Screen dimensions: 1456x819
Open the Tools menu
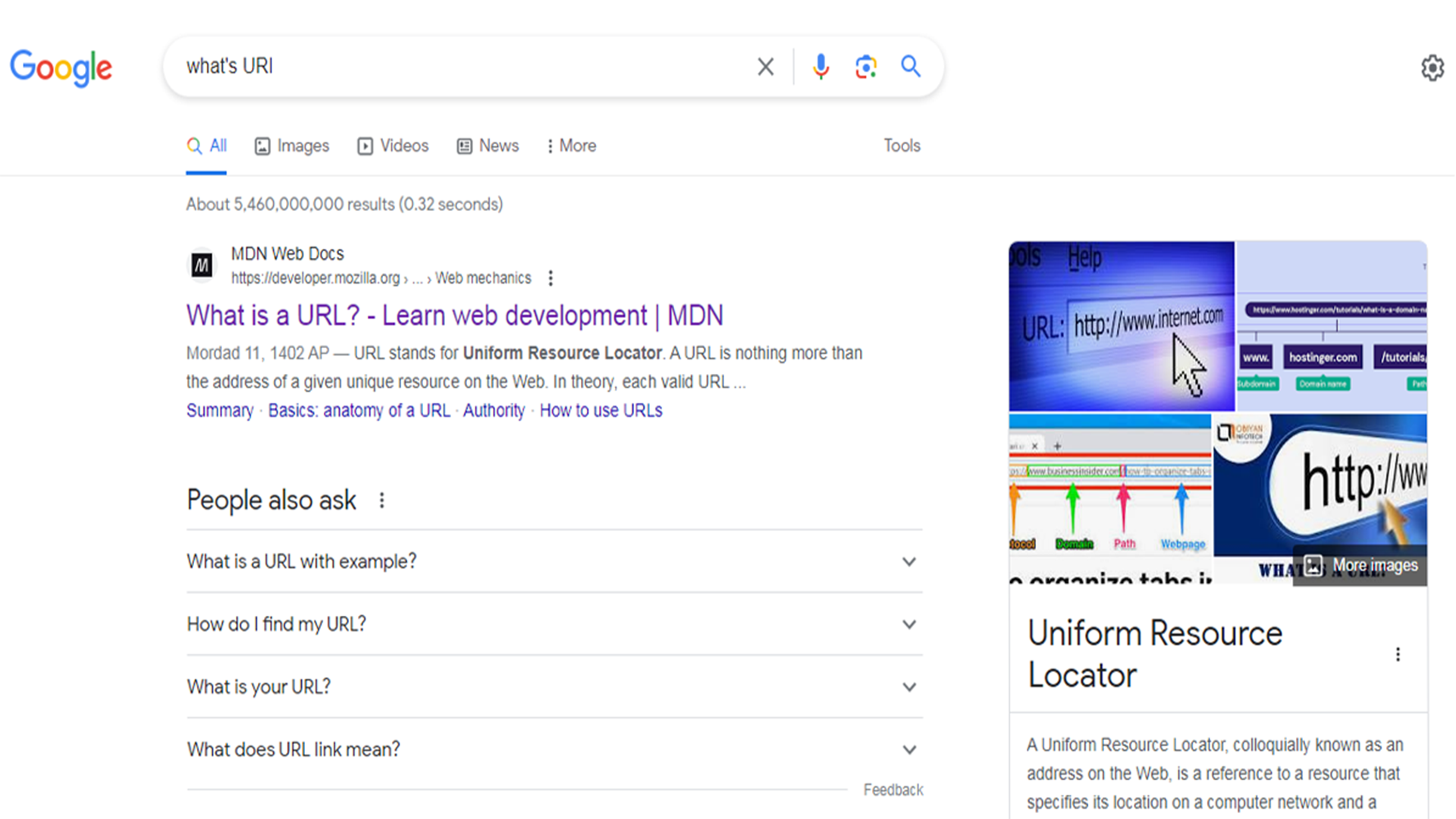point(902,146)
